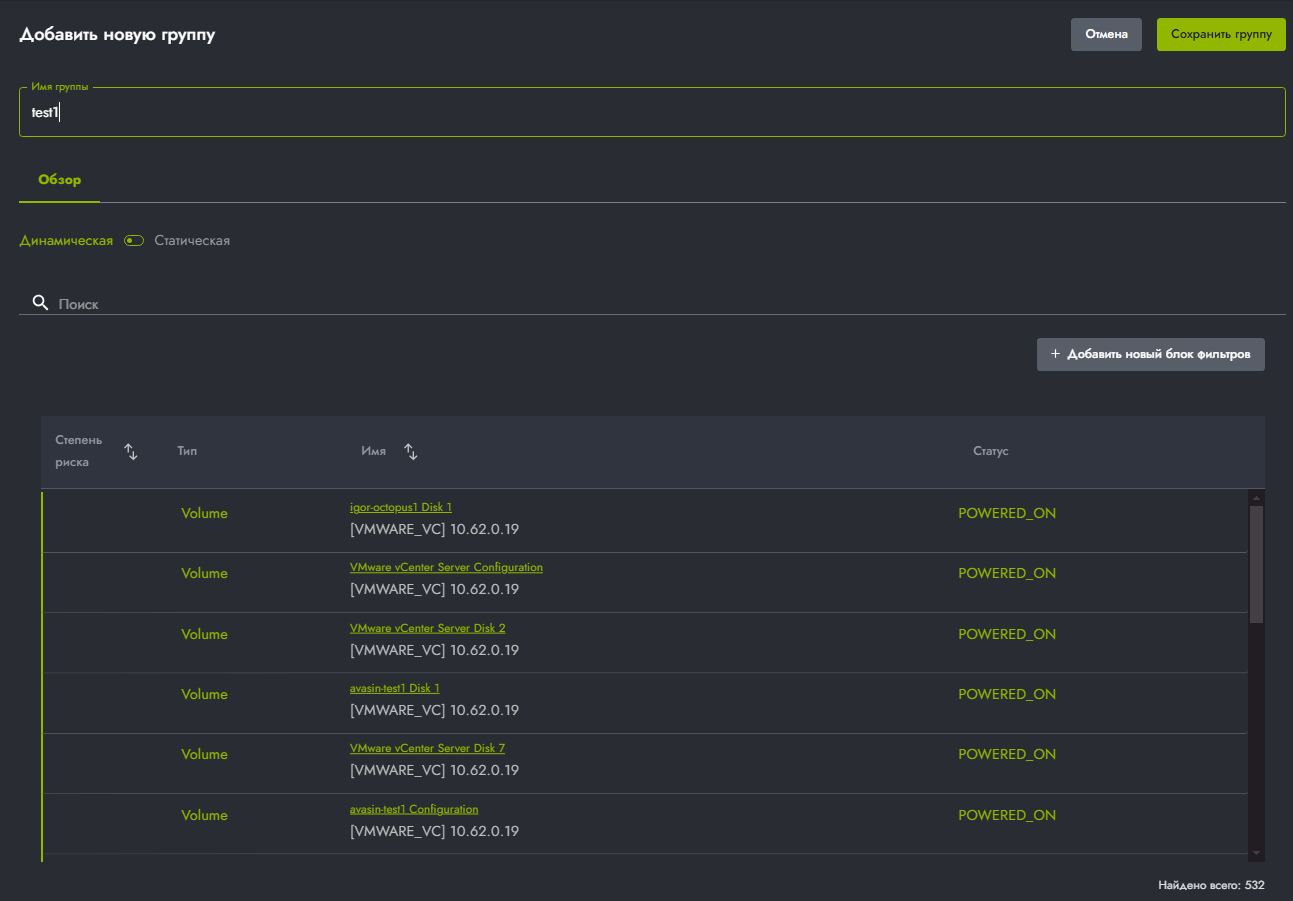Click the table vertical scrollbar thumb
This screenshot has height=901, width=1293.
(x=1257, y=564)
